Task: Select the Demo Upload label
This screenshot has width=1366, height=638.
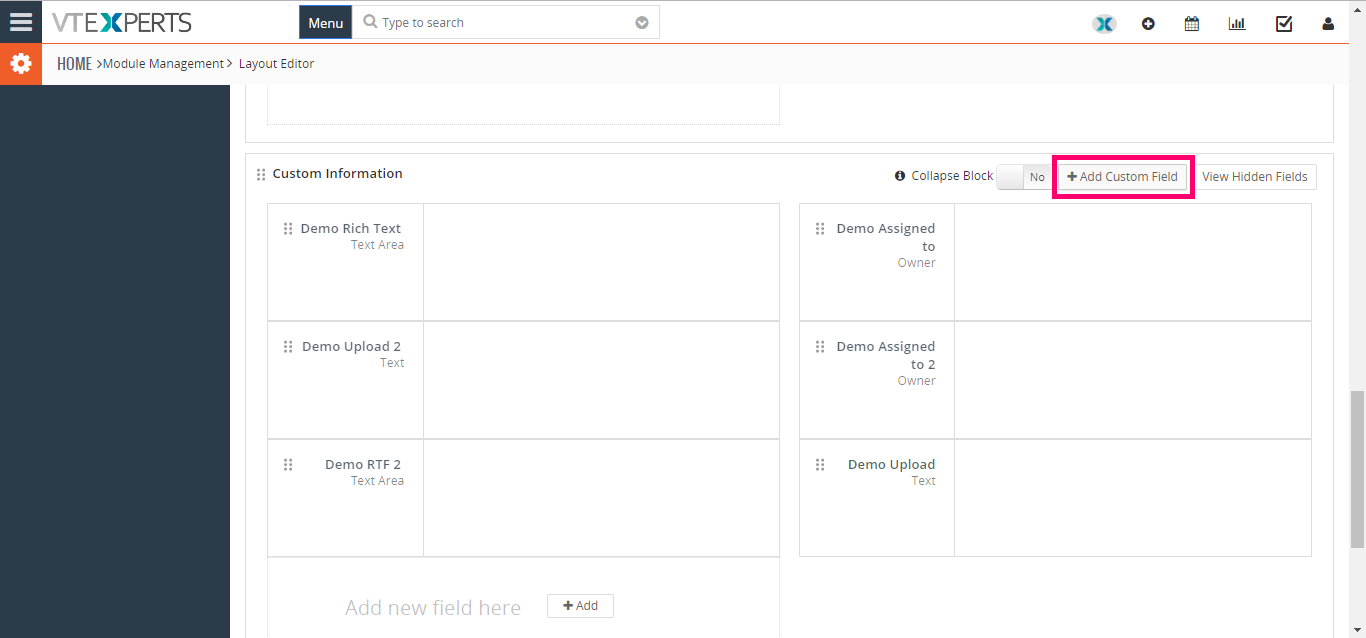Action: (x=892, y=465)
